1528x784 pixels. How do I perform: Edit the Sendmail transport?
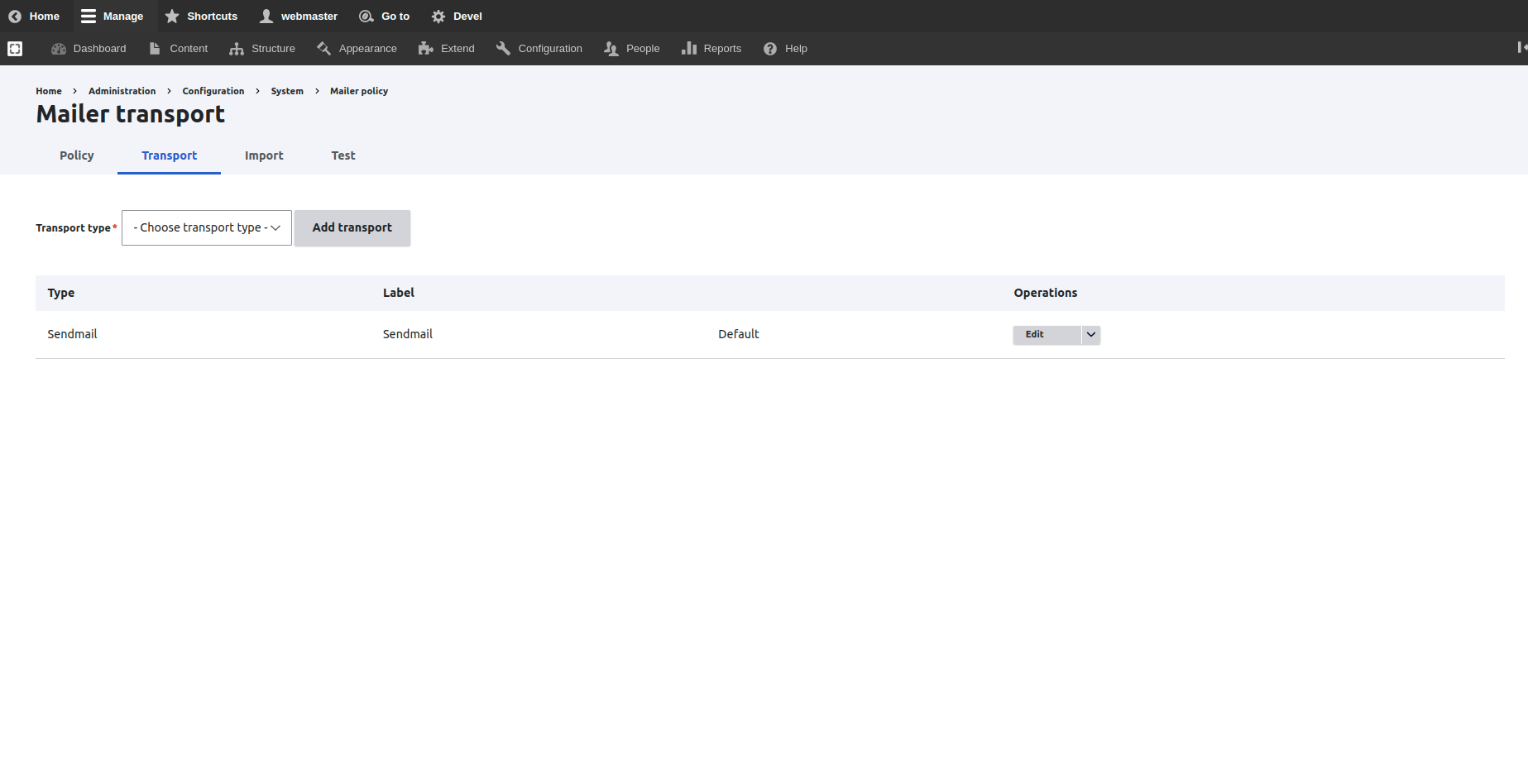click(1035, 335)
